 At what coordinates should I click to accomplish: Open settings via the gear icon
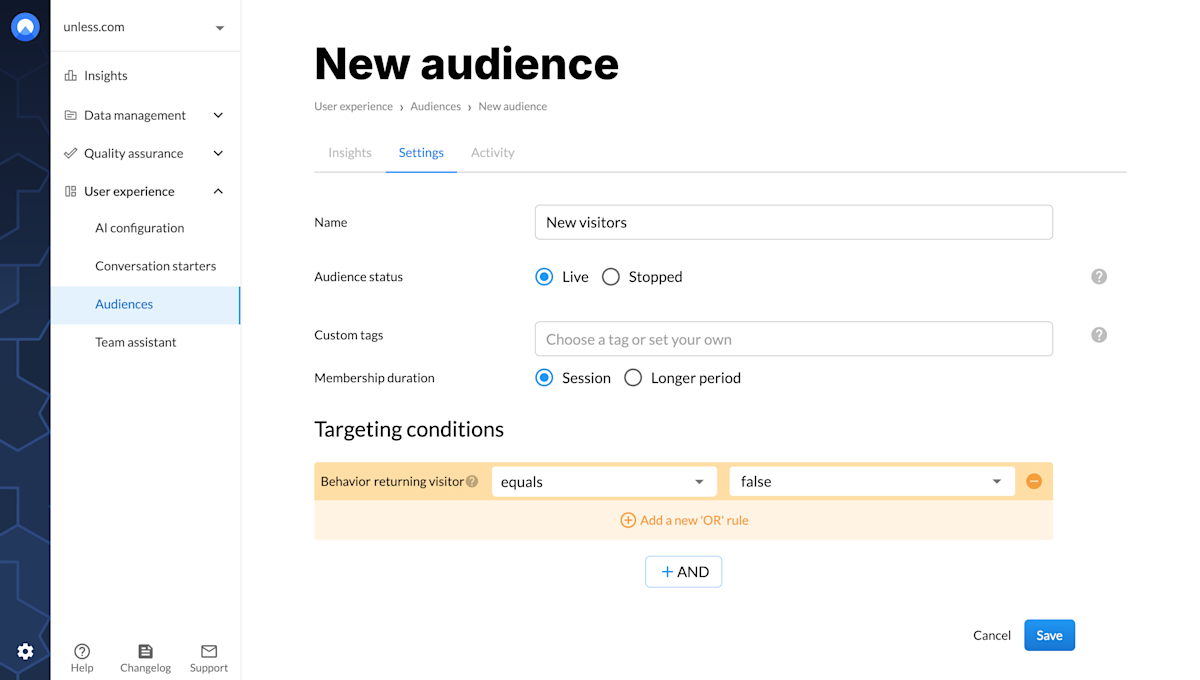click(25, 652)
